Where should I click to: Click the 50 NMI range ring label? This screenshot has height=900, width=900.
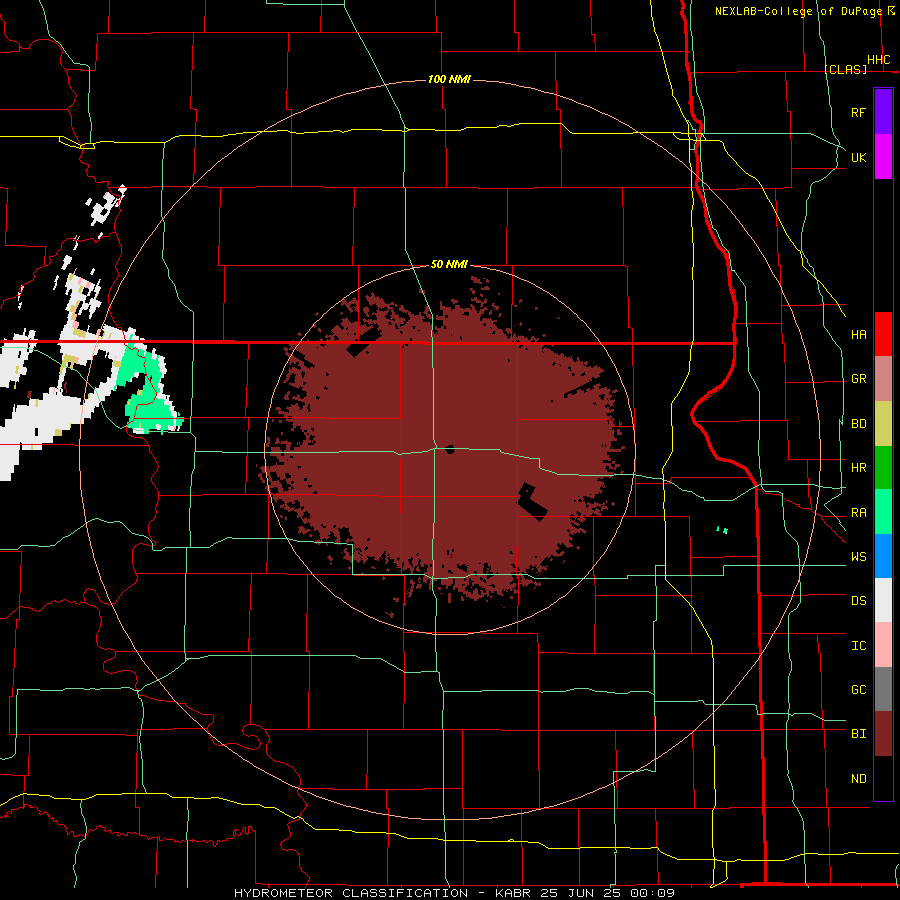449,264
